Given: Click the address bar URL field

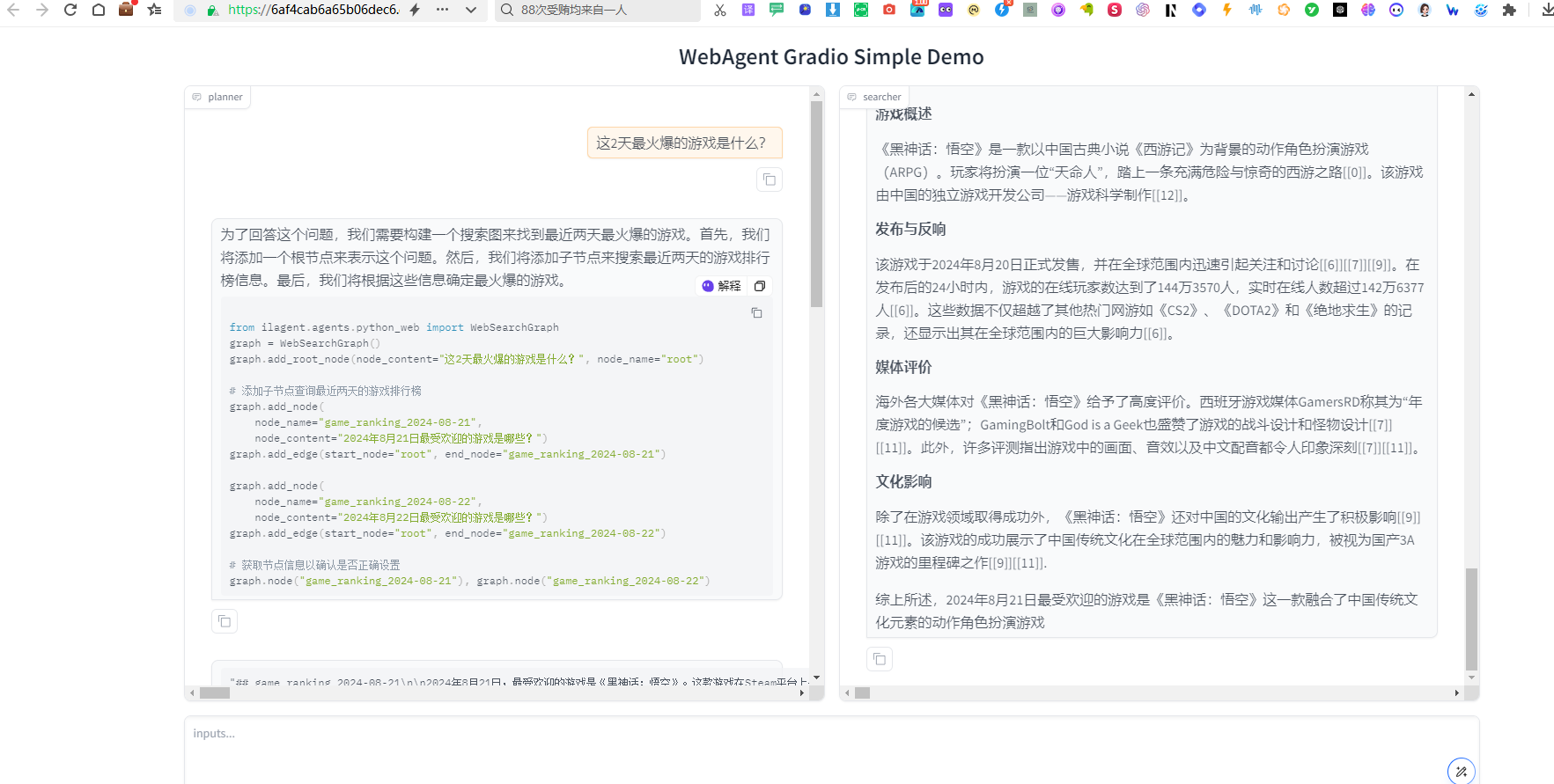Looking at the screenshot, I should click(x=313, y=10).
